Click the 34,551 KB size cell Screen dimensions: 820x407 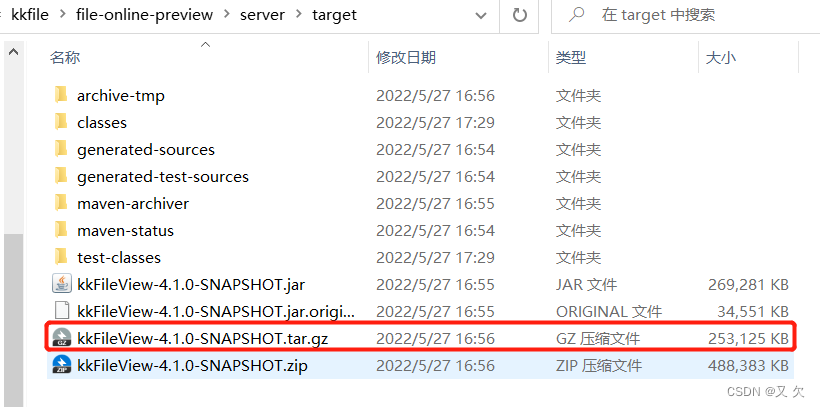(x=753, y=311)
